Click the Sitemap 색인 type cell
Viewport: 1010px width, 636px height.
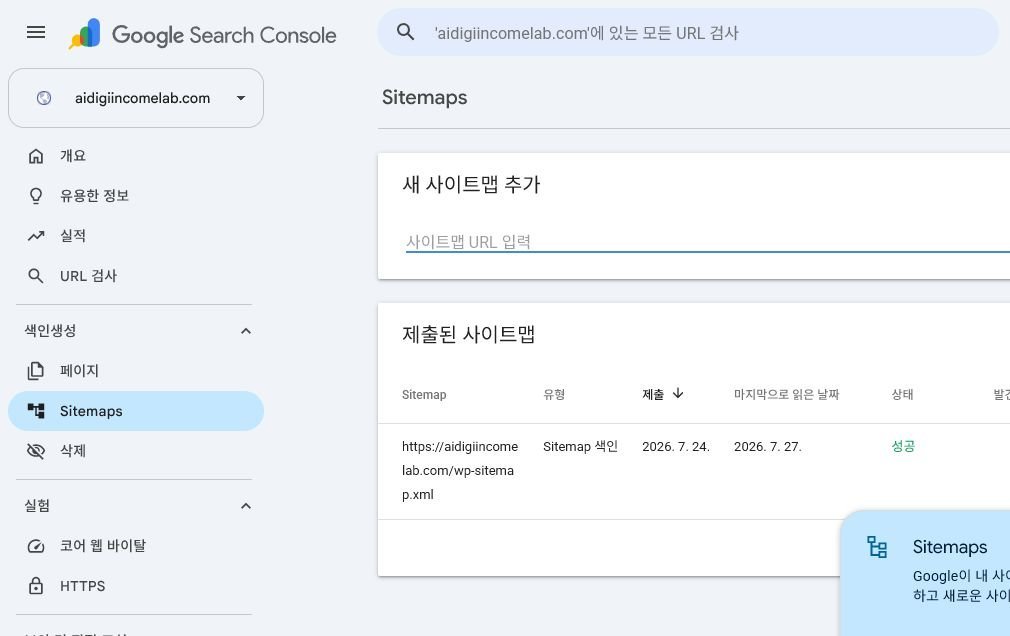point(580,447)
